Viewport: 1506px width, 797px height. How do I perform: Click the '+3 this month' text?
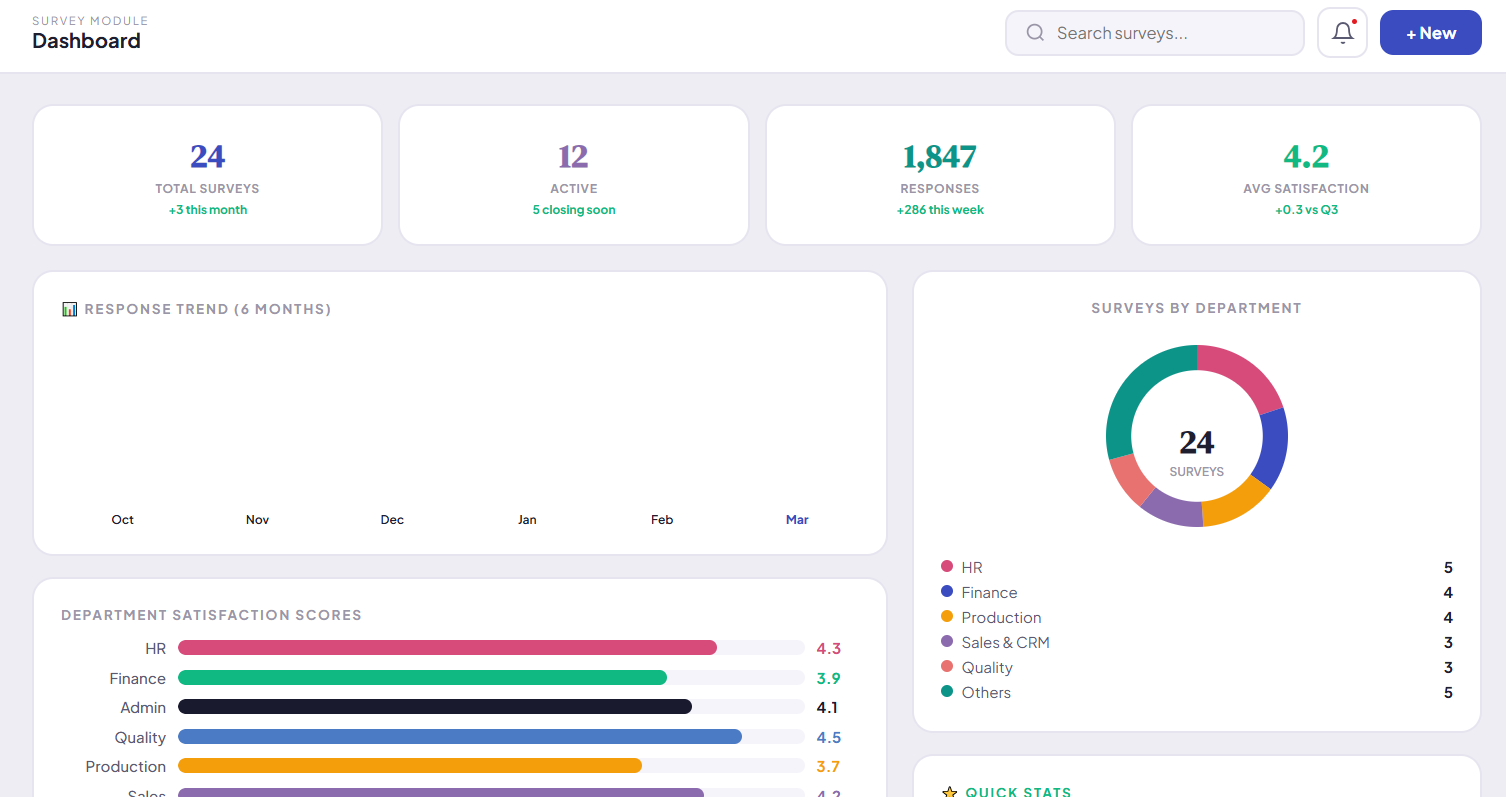click(x=208, y=210)
